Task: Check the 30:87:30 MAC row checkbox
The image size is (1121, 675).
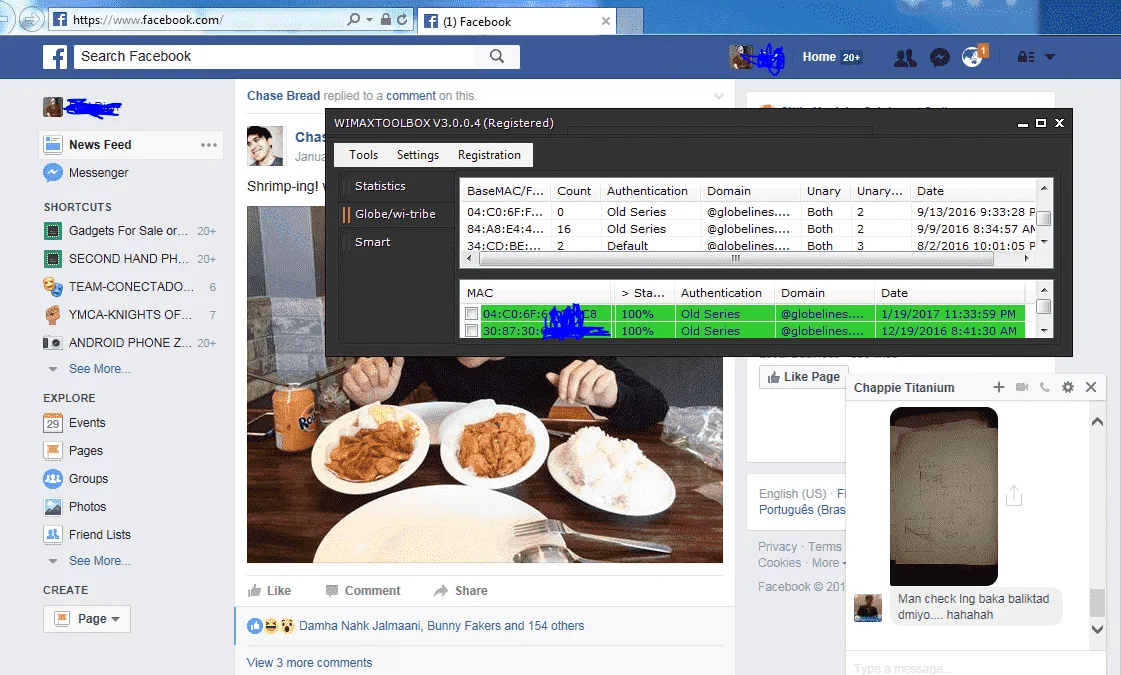Action: [x=471, y=331]
